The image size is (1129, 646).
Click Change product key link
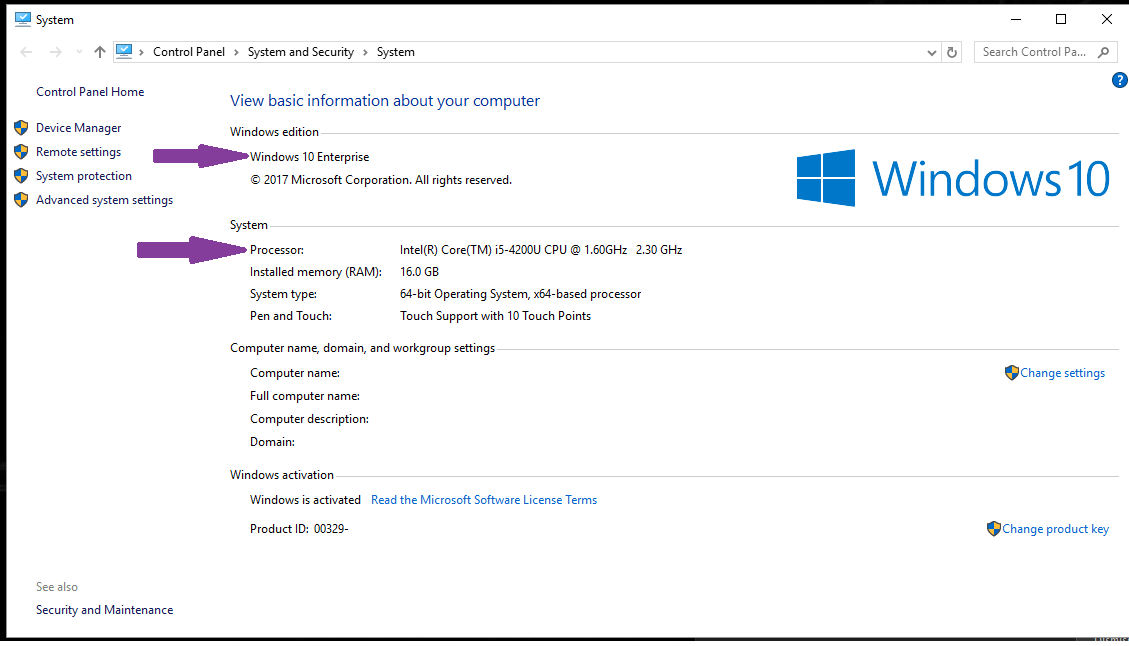point(1056,529)
